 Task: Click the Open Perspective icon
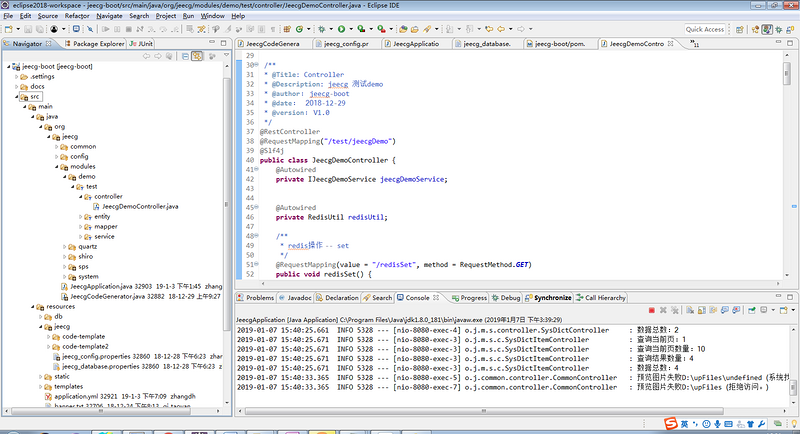[739, 30]
